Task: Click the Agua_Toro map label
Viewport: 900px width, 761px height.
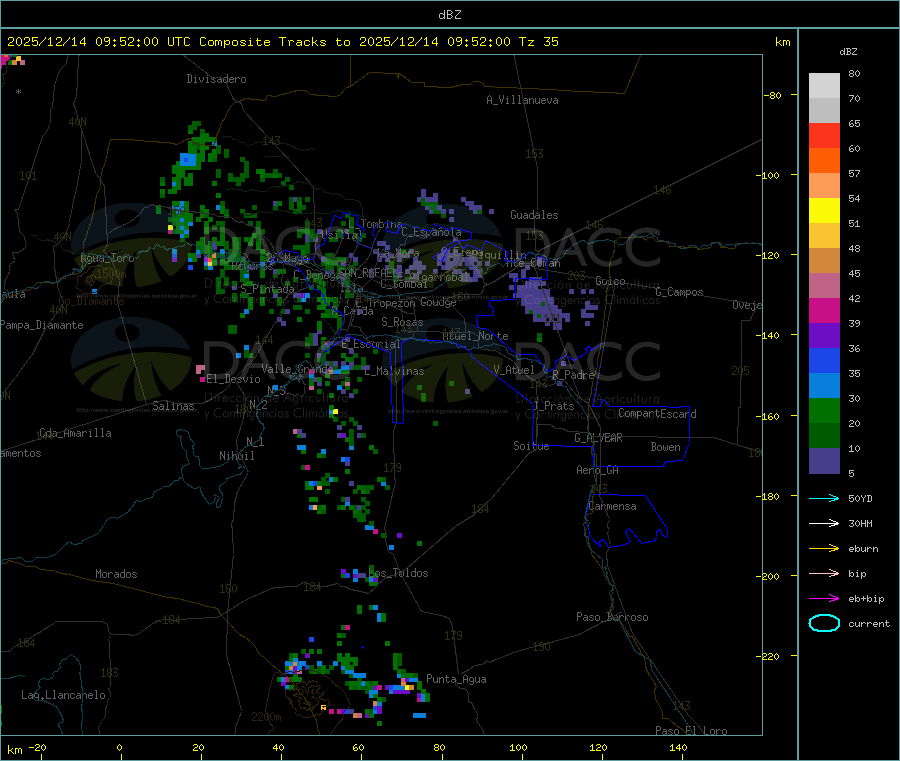Action: 107,258
